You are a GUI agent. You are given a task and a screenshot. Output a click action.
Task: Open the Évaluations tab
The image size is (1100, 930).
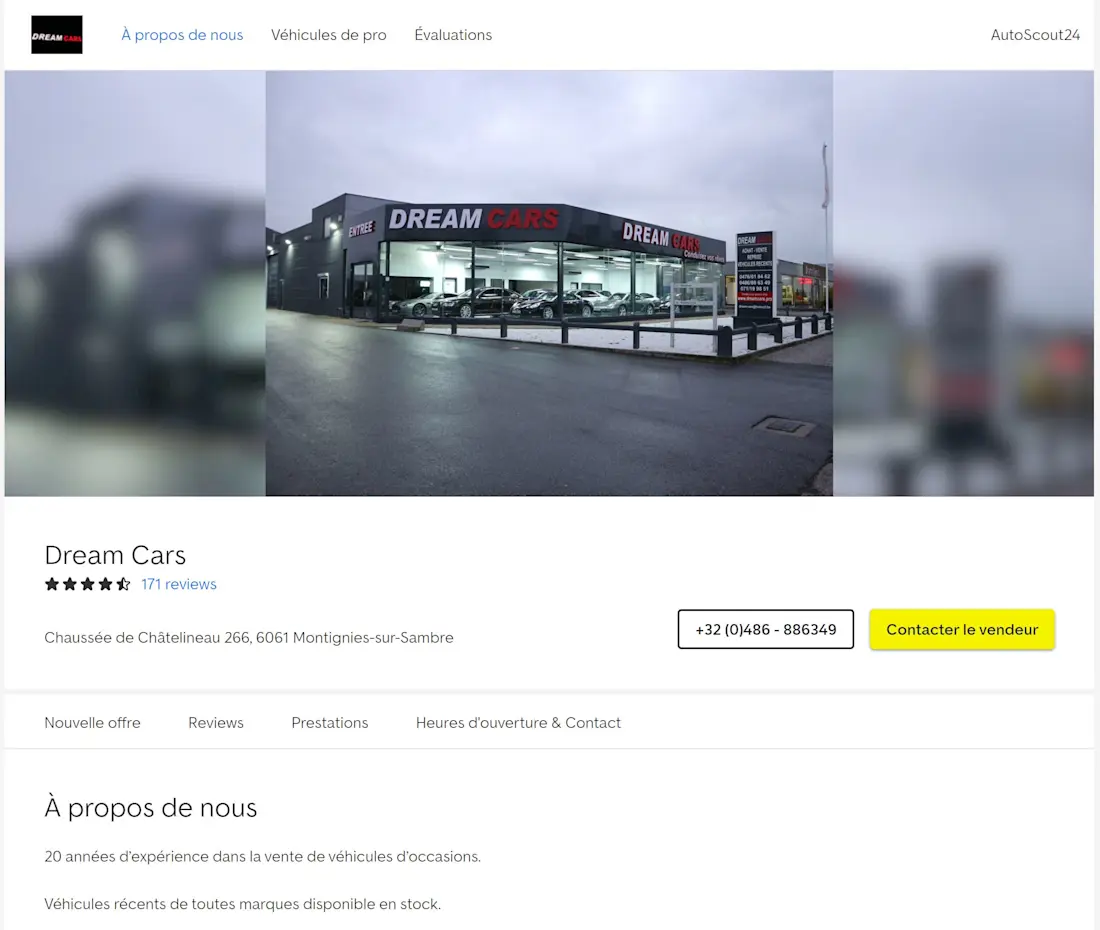coord(453,34)
